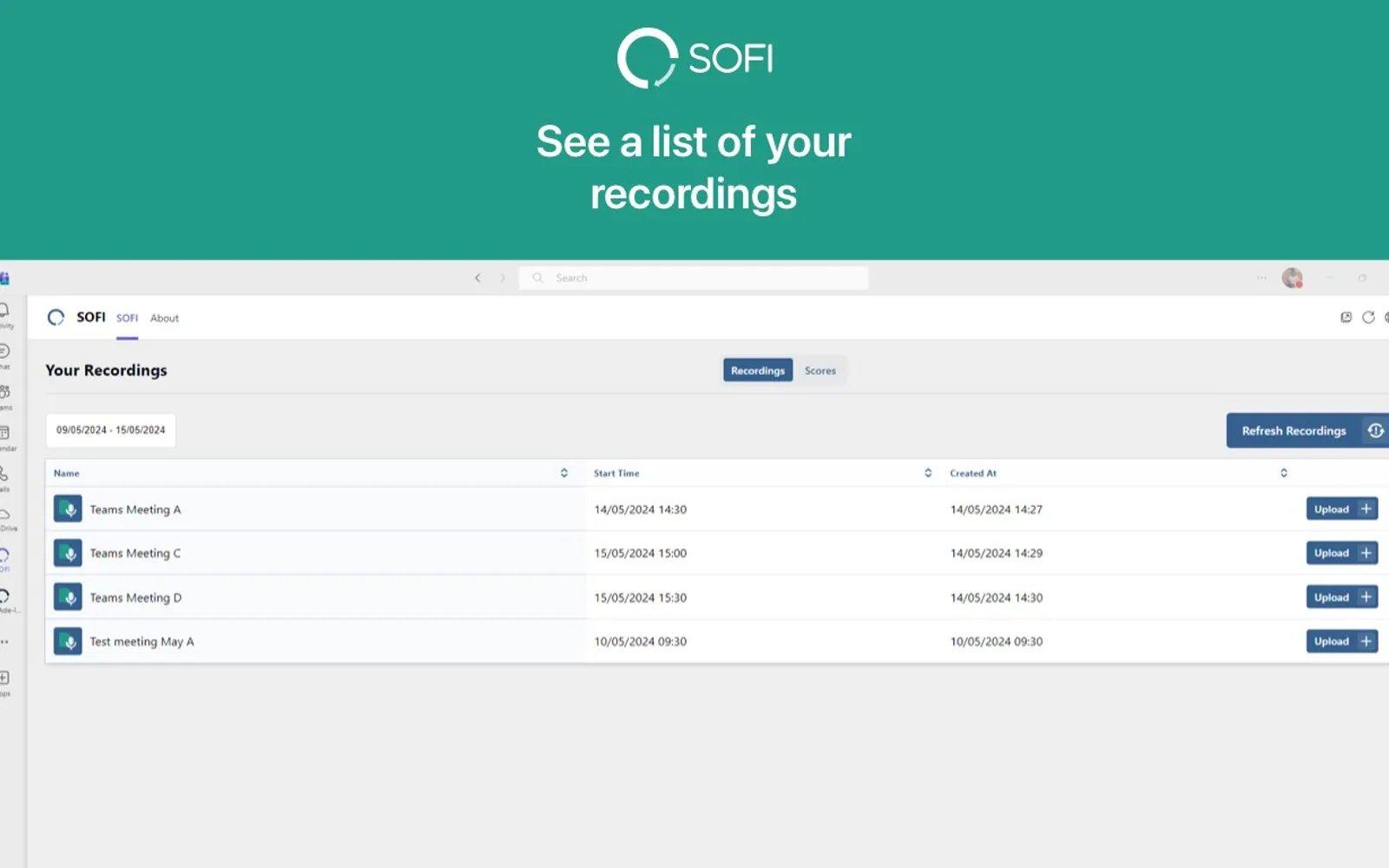This screenshot has width=1389, height=868.
Task: Click the microphone icon for Teams Meeting A
Action: 68,509
